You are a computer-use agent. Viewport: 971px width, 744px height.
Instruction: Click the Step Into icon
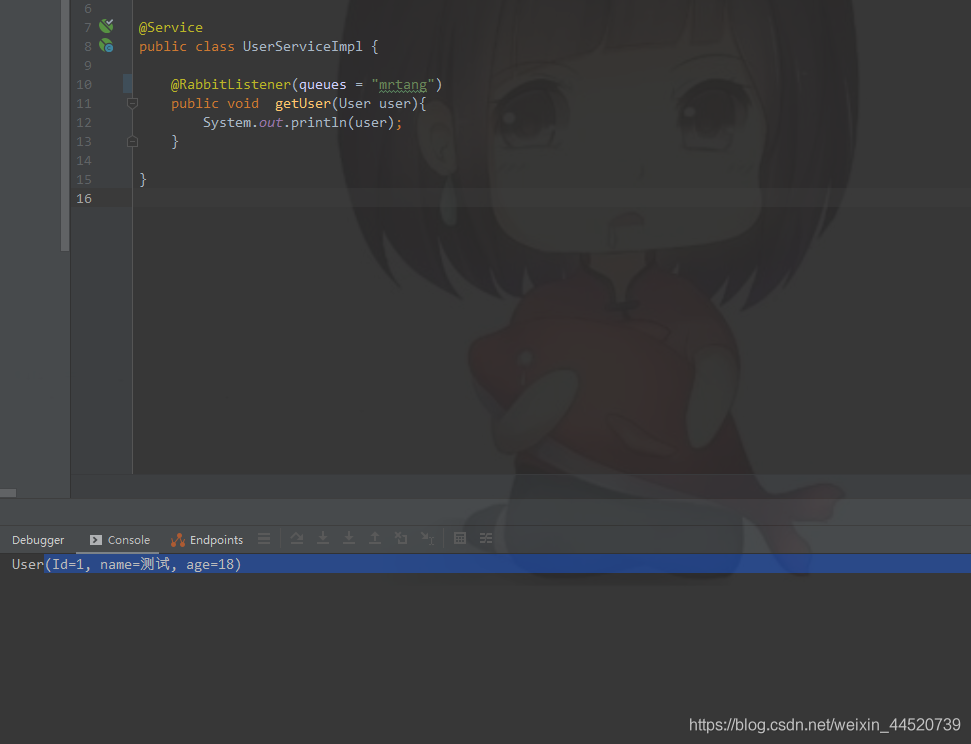pyautogui.click(x=323, y=538)
